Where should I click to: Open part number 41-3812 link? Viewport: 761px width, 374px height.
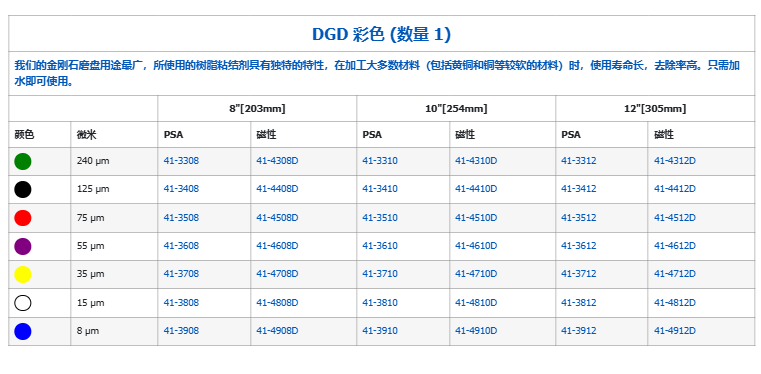pyautogui.click(x=579, y=303)
